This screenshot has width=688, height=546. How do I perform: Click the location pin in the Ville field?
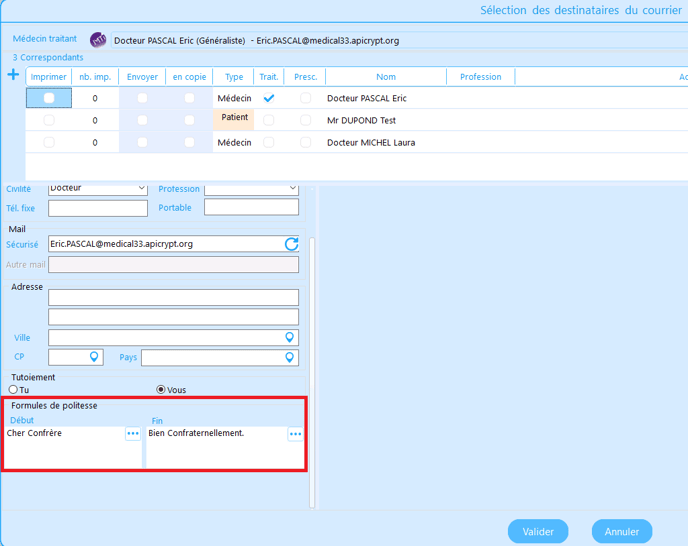click(x=290, y=337)
